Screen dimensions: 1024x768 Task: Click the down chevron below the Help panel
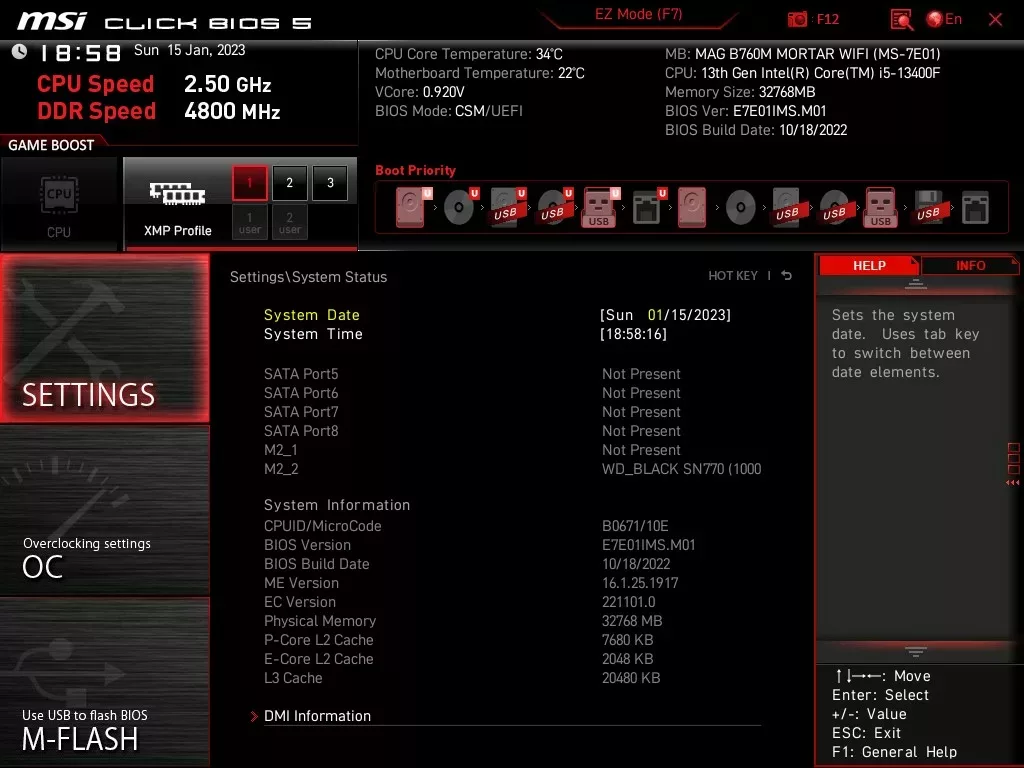click(x=915, y=650)
